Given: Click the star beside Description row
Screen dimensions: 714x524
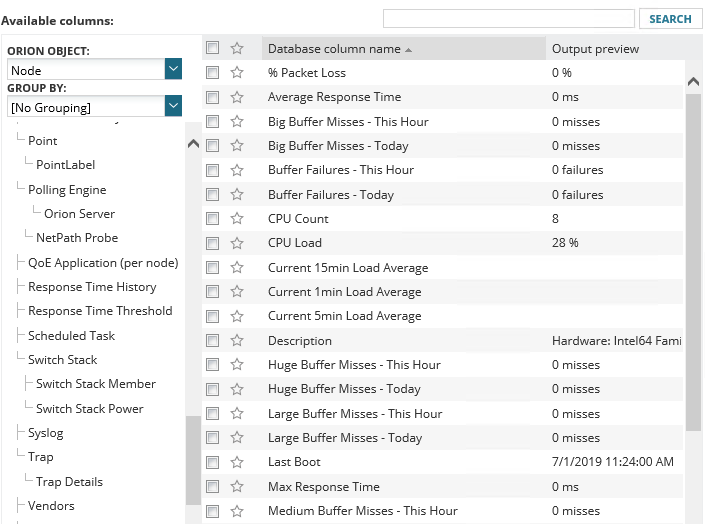Looking at the screenshot, I should [237, 341].
